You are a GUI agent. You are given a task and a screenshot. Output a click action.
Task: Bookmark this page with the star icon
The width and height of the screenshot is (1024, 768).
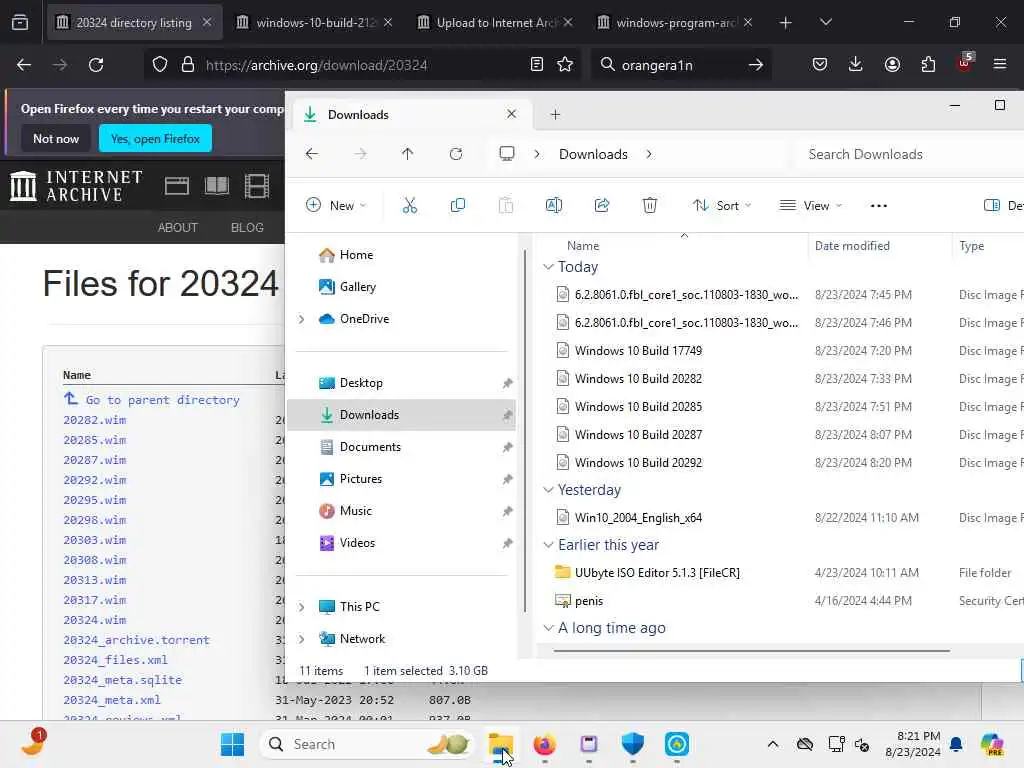click(x=565, y=65)
